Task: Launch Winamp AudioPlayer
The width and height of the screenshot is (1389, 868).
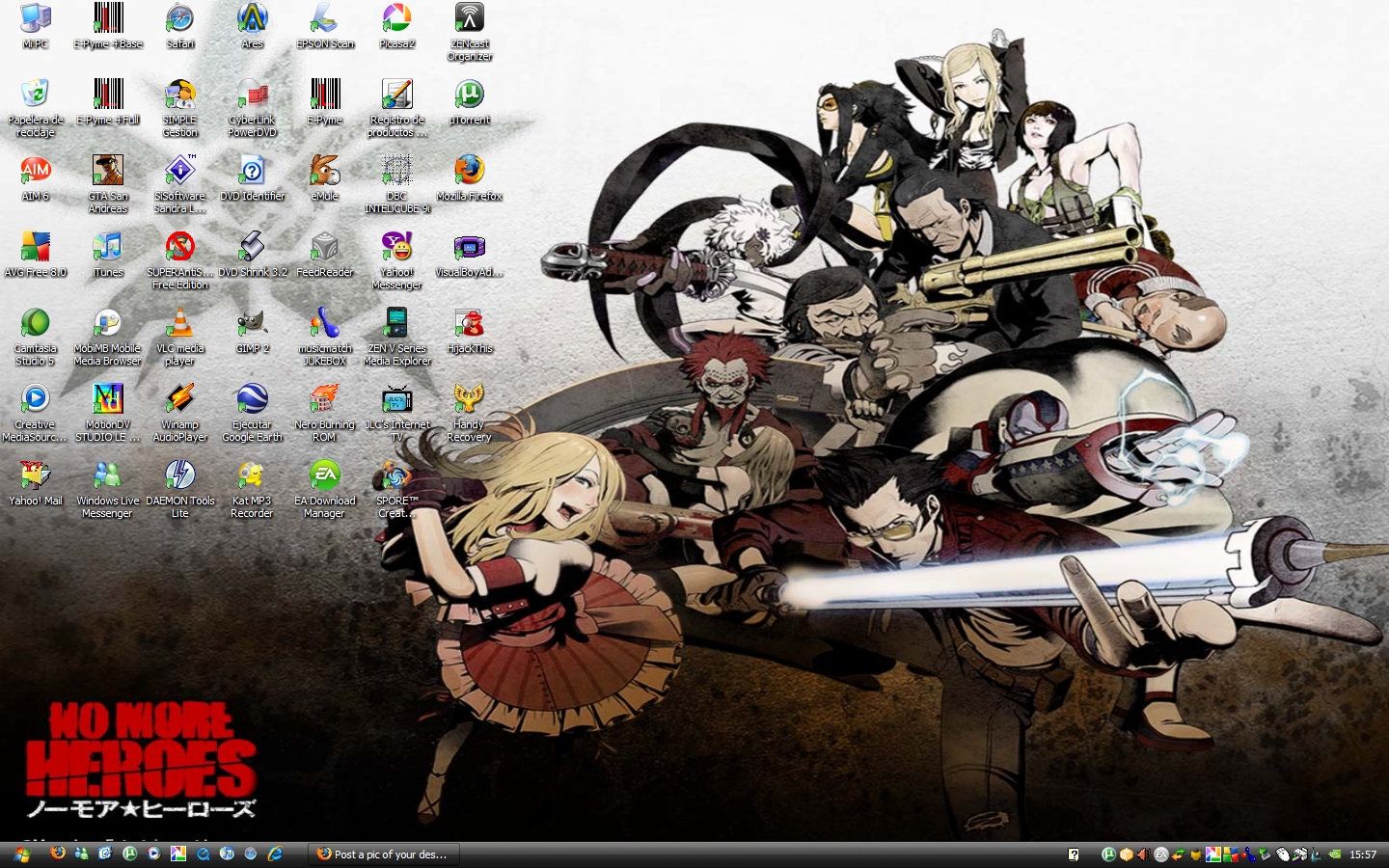Action: point(180,413)
